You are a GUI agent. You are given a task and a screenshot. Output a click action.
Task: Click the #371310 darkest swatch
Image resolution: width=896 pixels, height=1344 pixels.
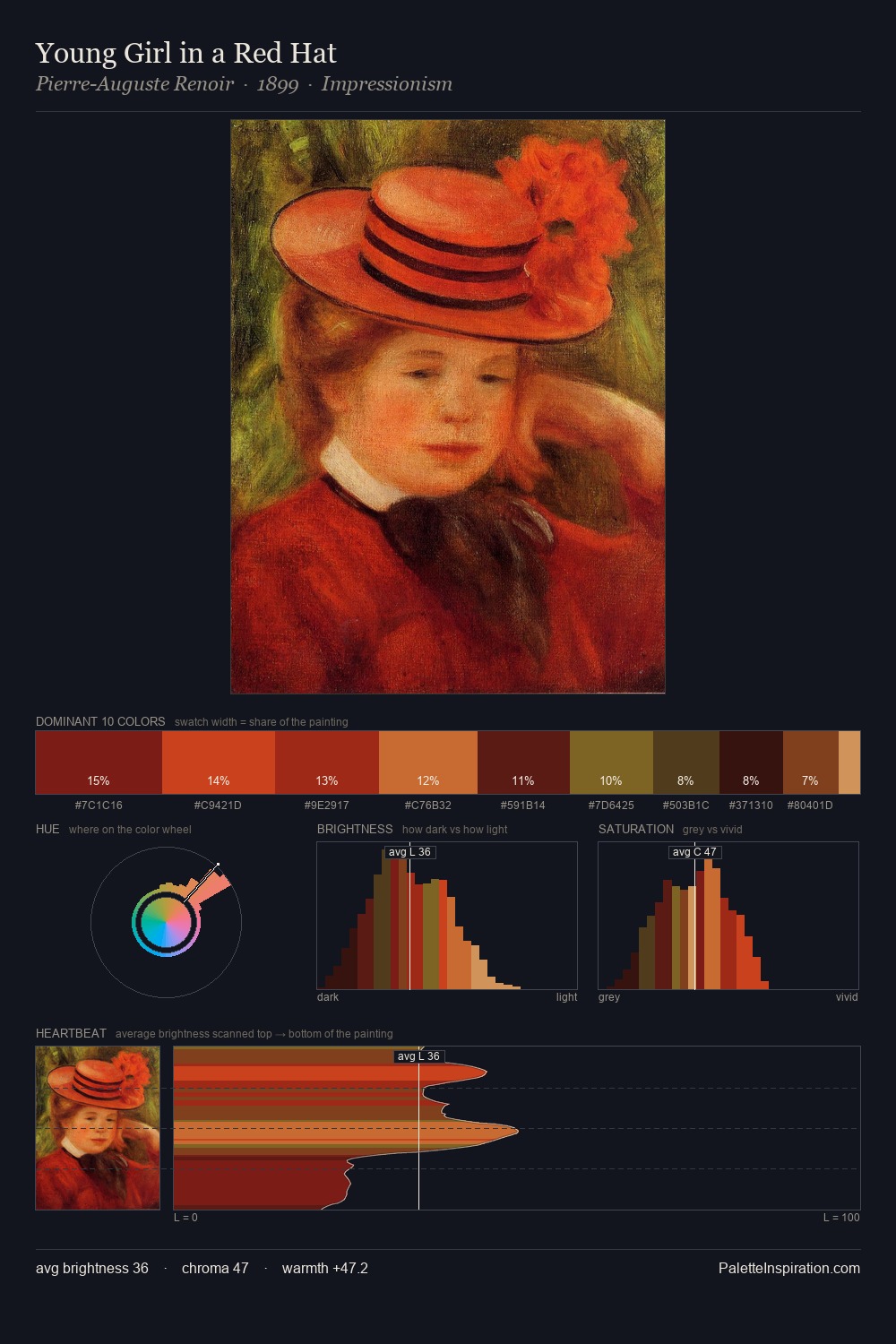tap(751, 762)
